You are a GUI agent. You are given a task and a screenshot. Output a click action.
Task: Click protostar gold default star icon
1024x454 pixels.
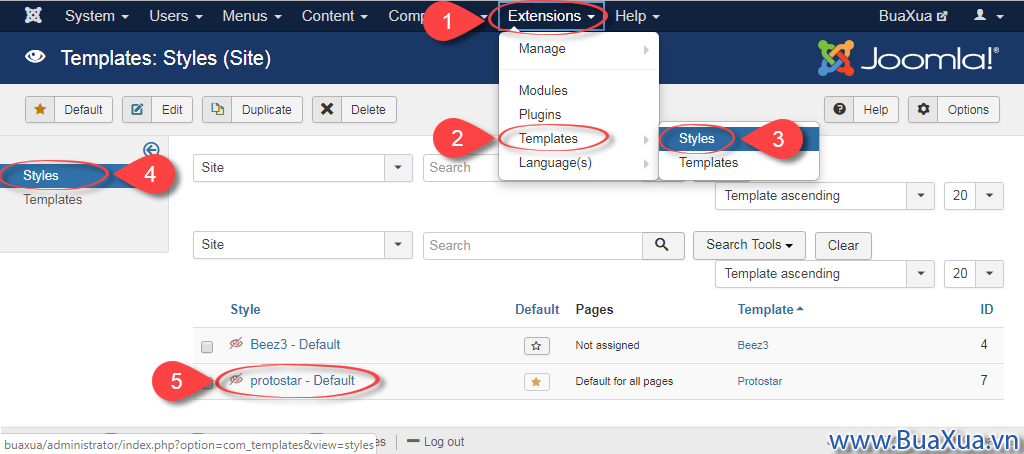(536, 382)
